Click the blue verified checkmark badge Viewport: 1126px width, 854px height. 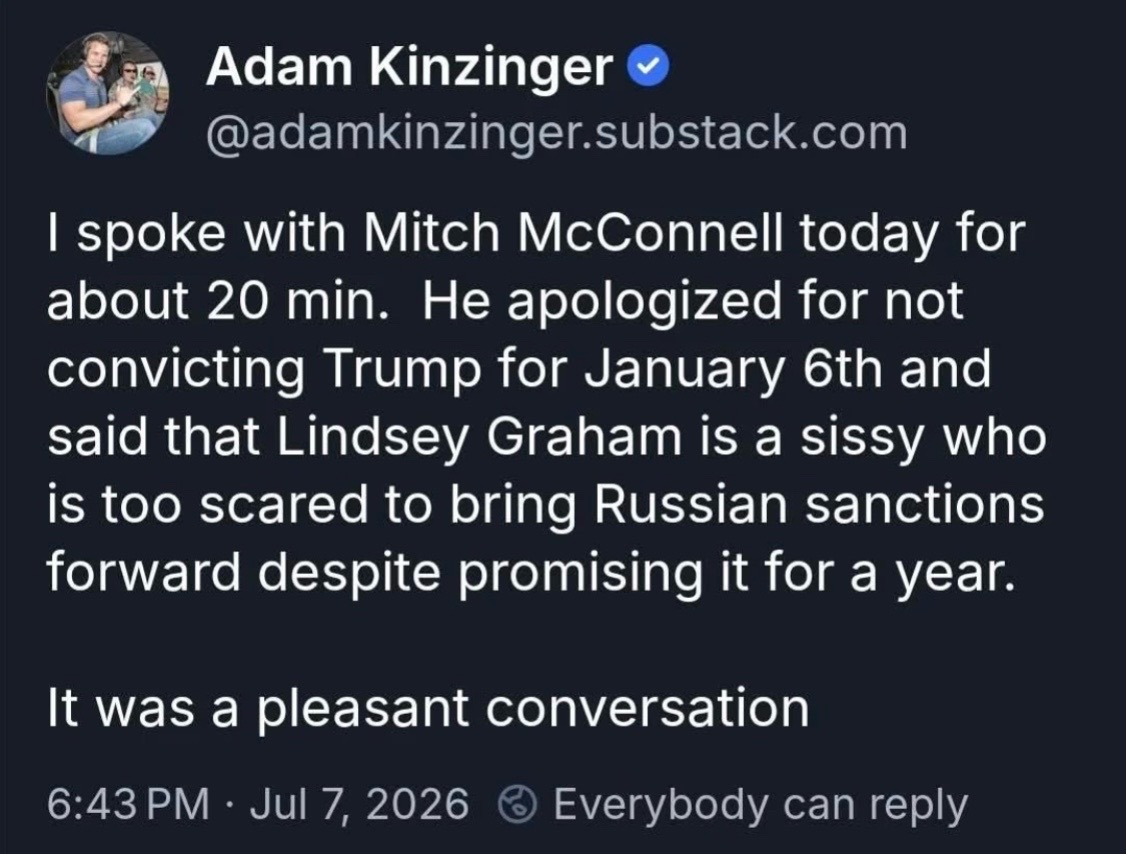click(x=648, y=68)
